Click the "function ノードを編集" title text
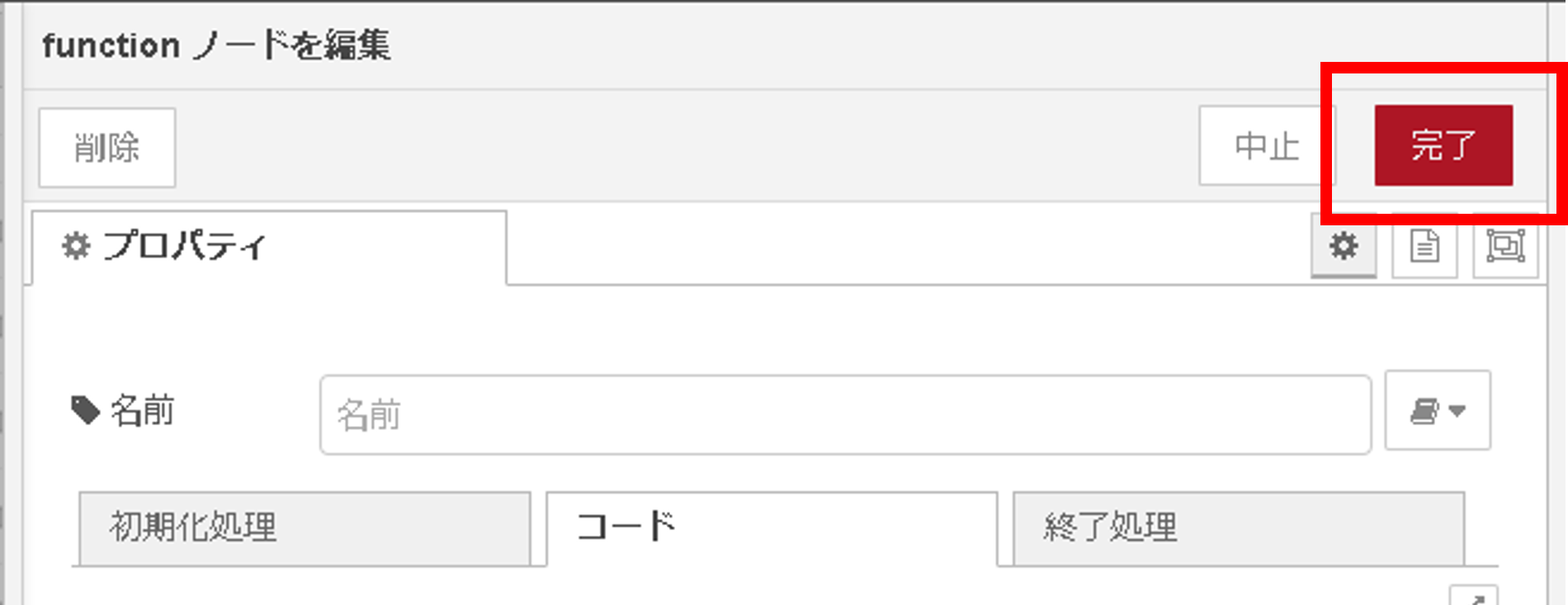This screenshot has height=605, width=1568. point(216,45)
